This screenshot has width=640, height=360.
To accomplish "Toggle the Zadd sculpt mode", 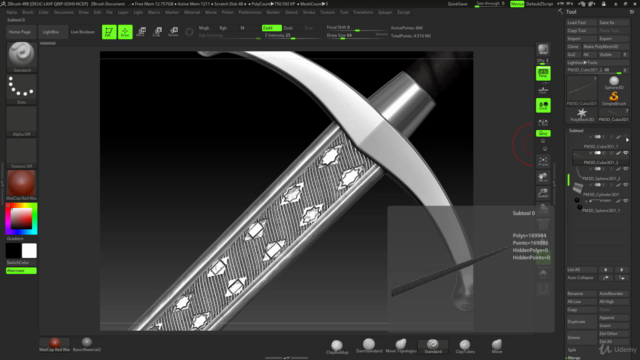I will 271,28.
